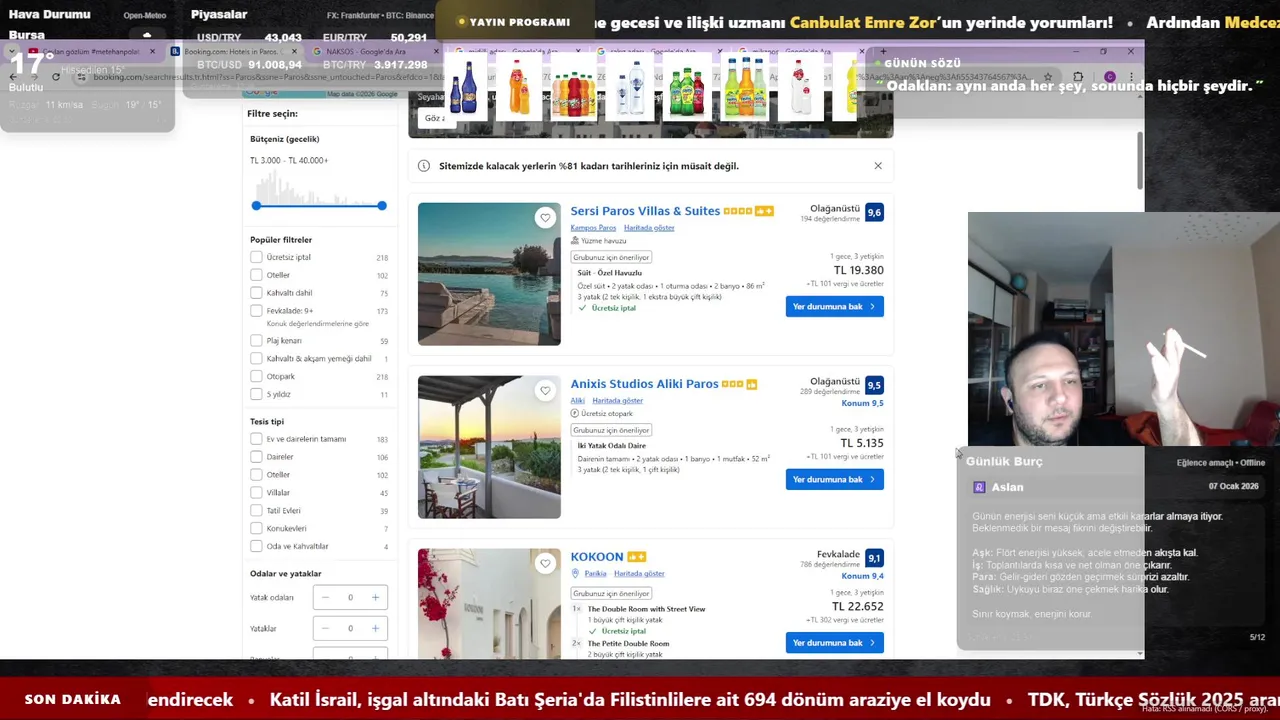Tick Konukevleri checkbox
The width and height of the screenshot is (1280, 720).
tap(256, 529)
